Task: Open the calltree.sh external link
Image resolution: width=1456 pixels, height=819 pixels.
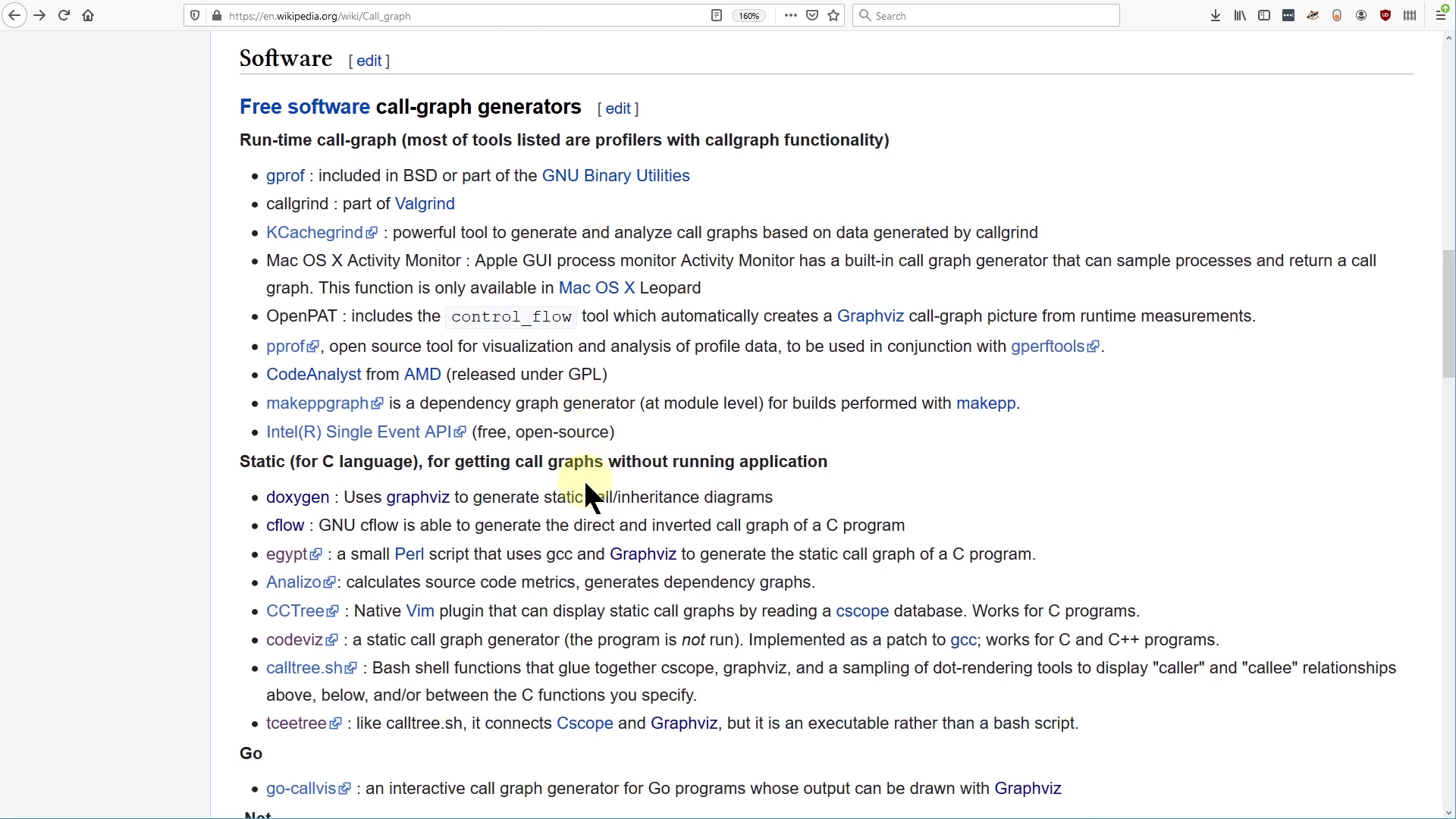Action: pos(312,668)
